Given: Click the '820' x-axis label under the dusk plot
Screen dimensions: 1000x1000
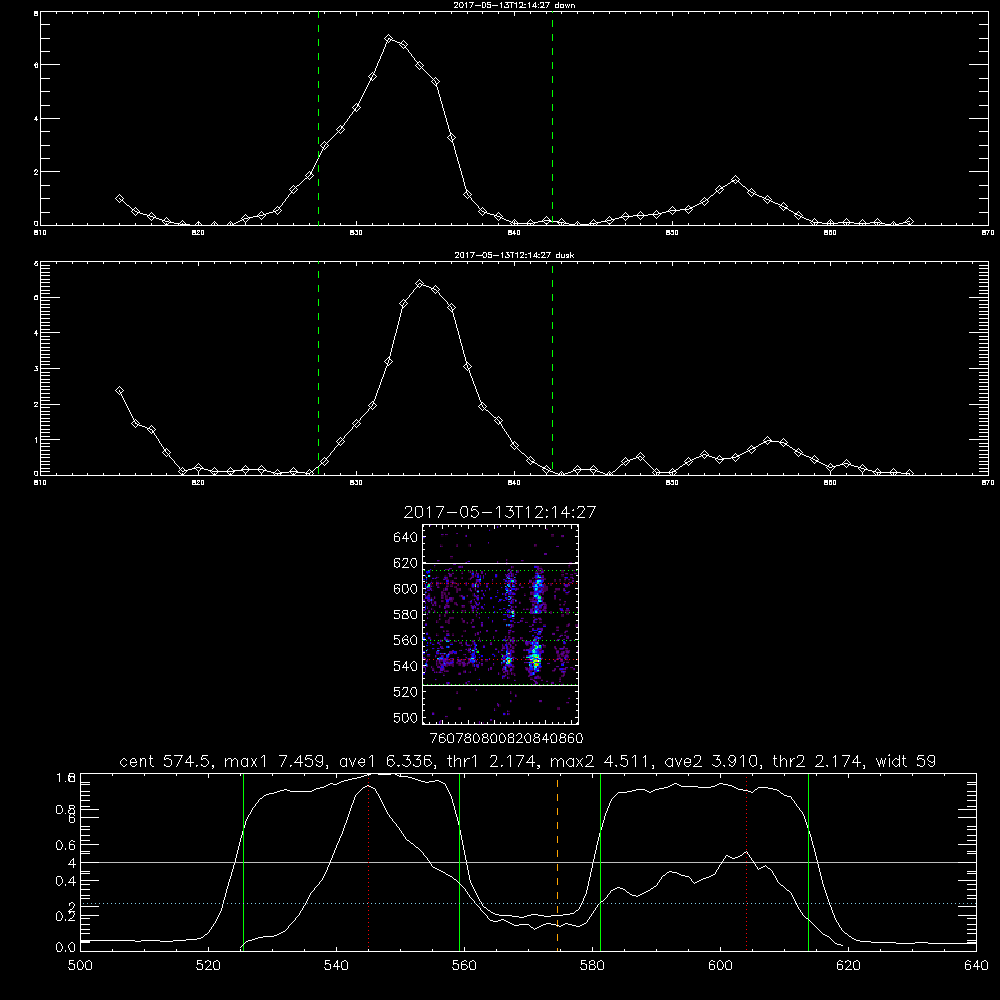Looking at the screenshot, I should pyautogui.click(x=198, y=483).
